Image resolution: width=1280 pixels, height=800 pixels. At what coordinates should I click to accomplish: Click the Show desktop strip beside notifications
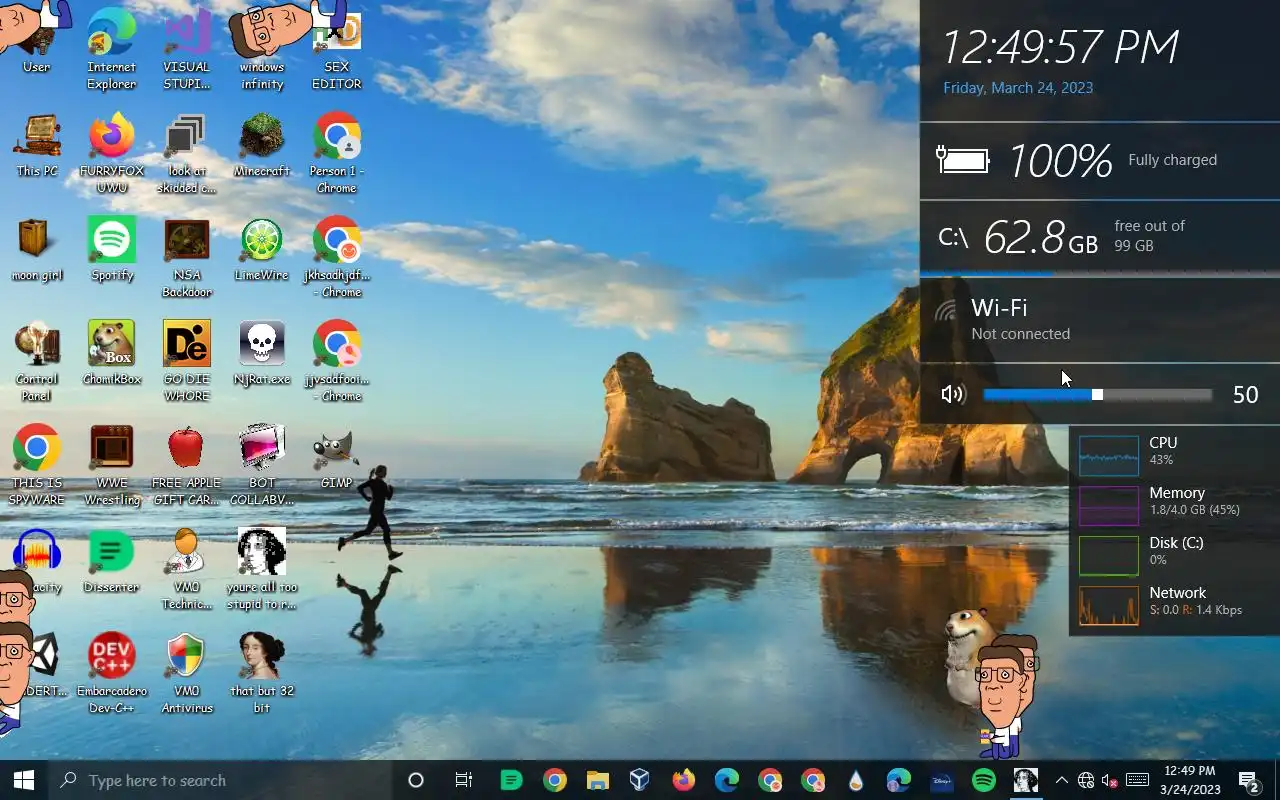click(1277, 780)
